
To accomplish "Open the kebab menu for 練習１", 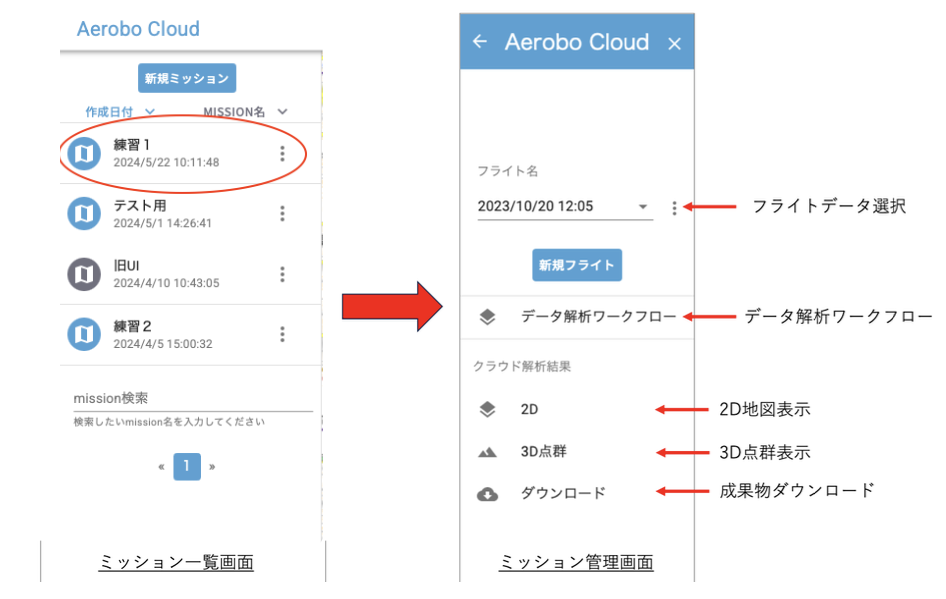I will pyautogui.click(x=282, y=153).
